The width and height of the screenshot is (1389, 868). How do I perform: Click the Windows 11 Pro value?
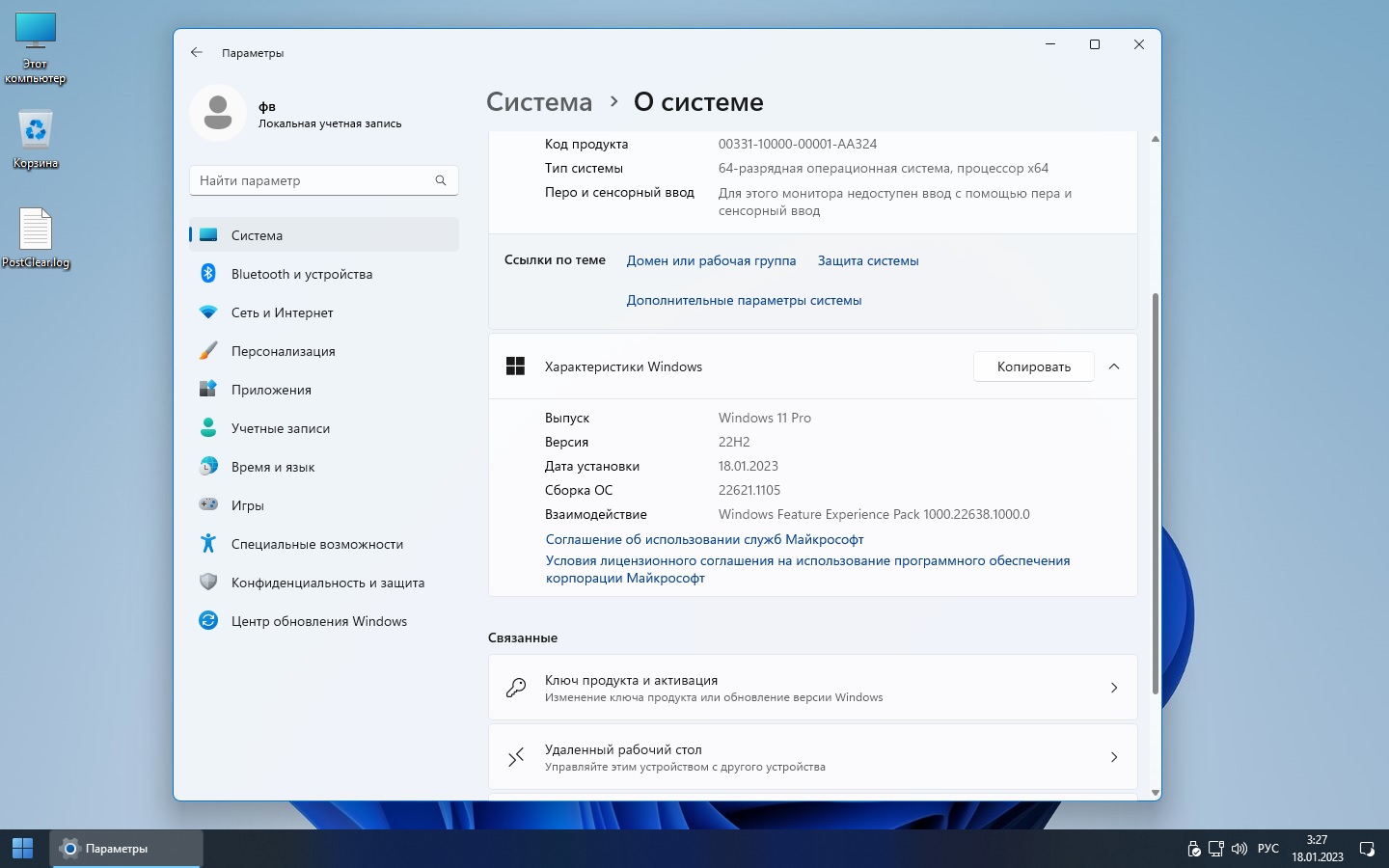[x=765, y=418]
